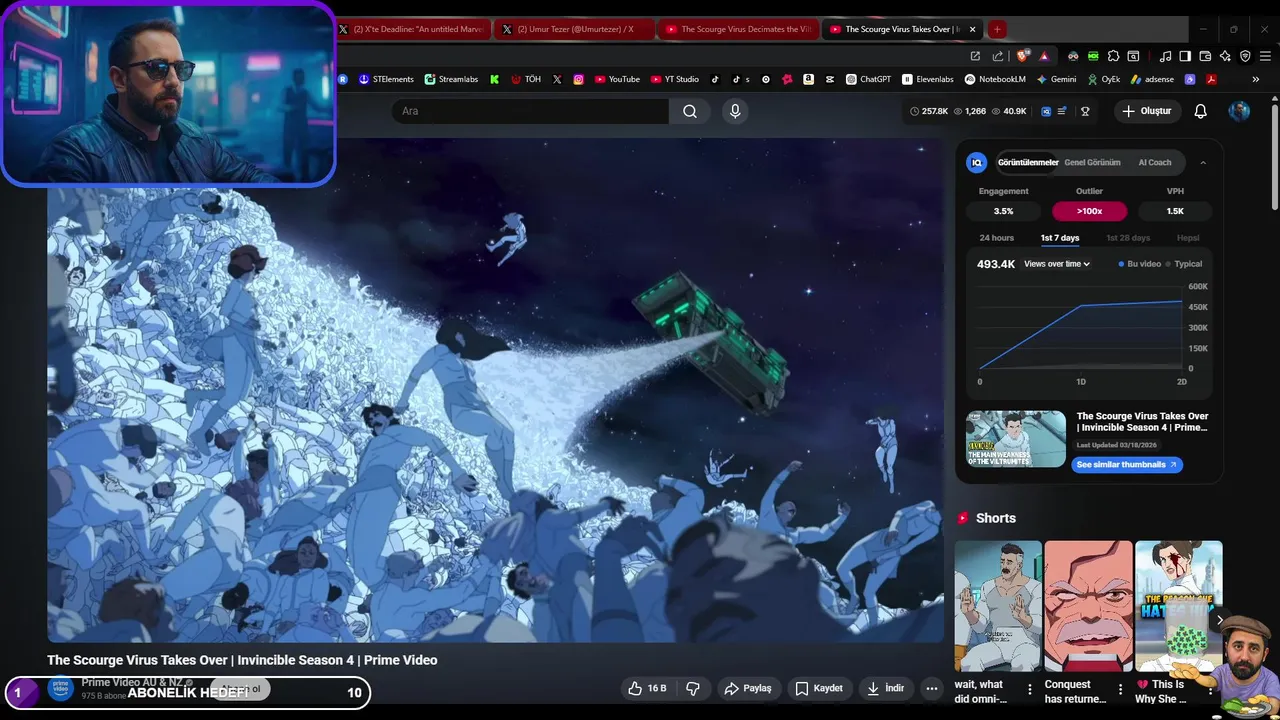This screenshot has height=720, width=1280.
Task: Open the Brave Shields lion icon
Action: click(x=1021, y=56)
